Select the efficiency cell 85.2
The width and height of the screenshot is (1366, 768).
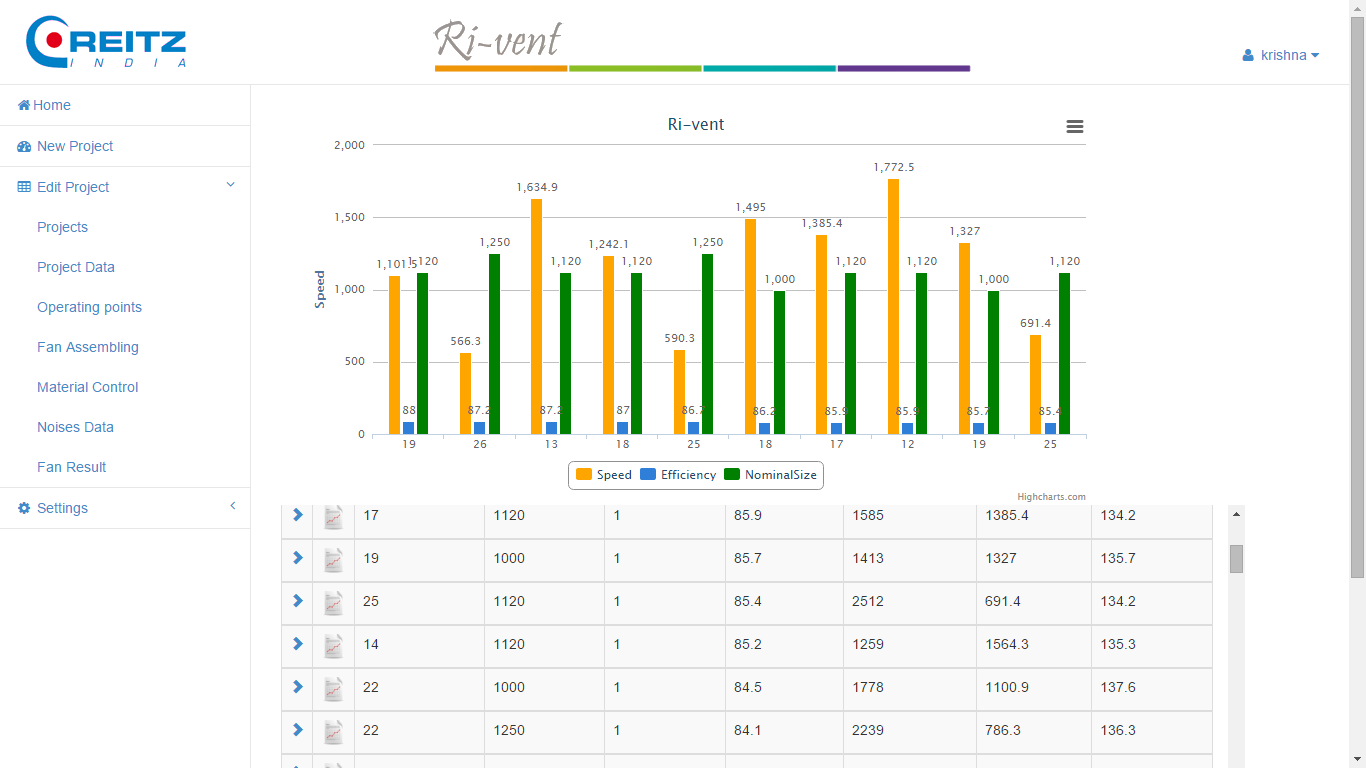pyautogui.click(x=785, y=646)
